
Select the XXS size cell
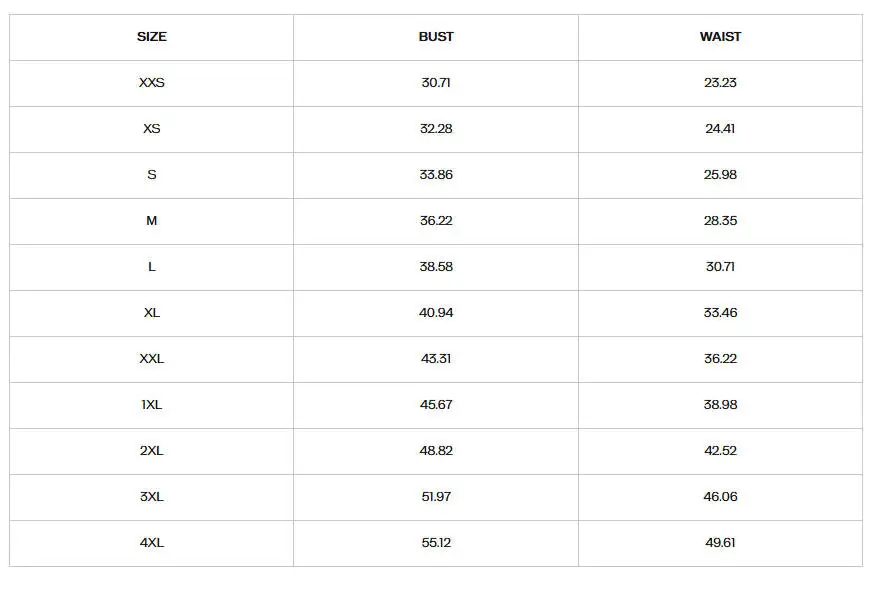(152, 83)
